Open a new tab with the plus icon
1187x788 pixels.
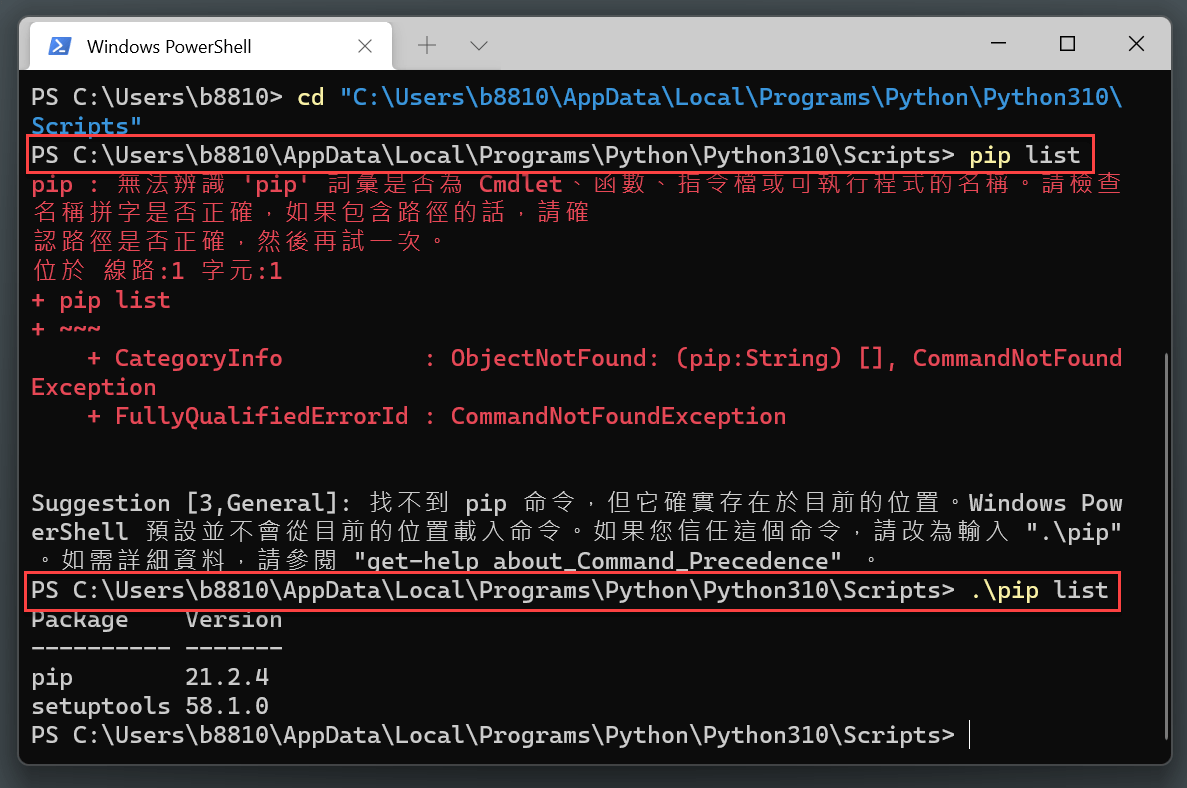click(x=427, y=45)
